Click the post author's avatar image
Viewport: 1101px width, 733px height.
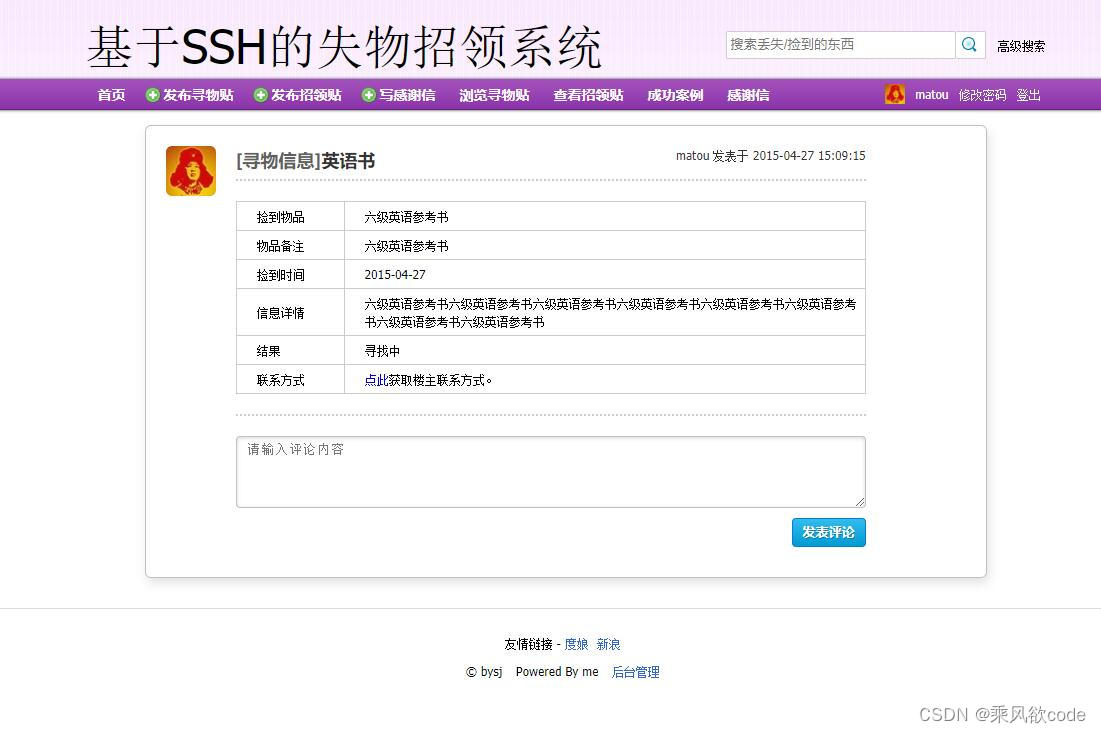tap(190, 170)
